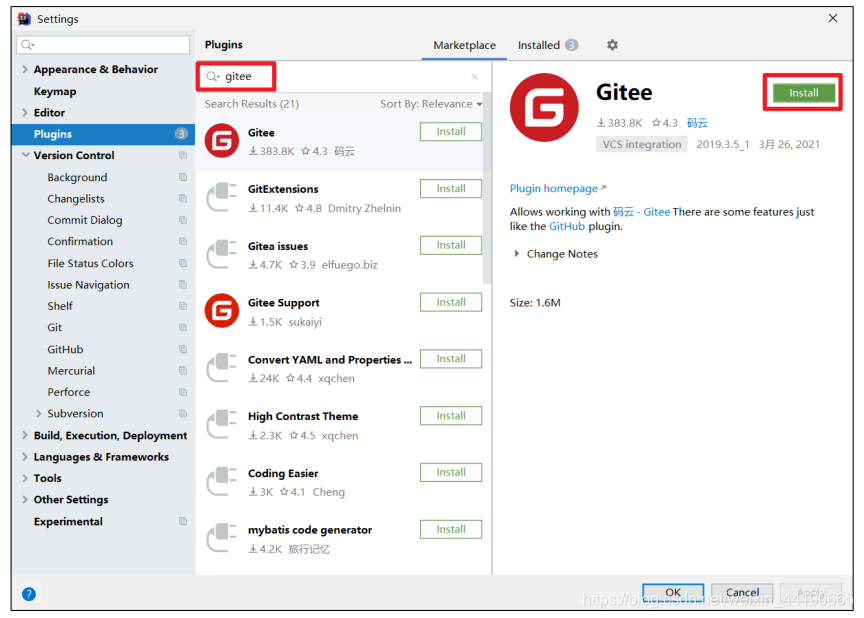Image resolution: width=864 pixels, height=618 pixels.
Task: Expand the Editor settings section
Action: [25, 112]
